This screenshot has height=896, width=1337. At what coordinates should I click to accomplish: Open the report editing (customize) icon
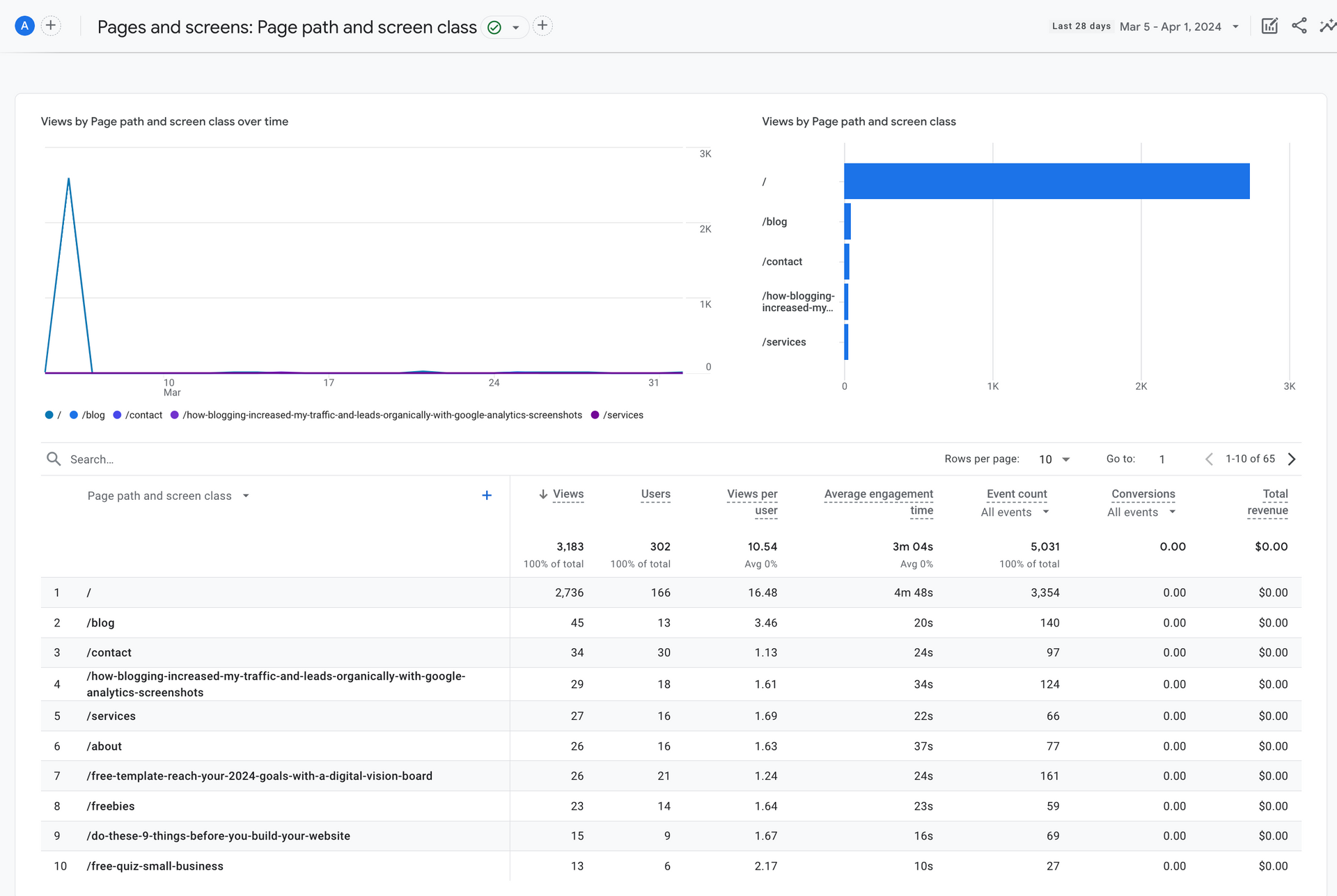pyautogui.click(x=1269, y=26)
